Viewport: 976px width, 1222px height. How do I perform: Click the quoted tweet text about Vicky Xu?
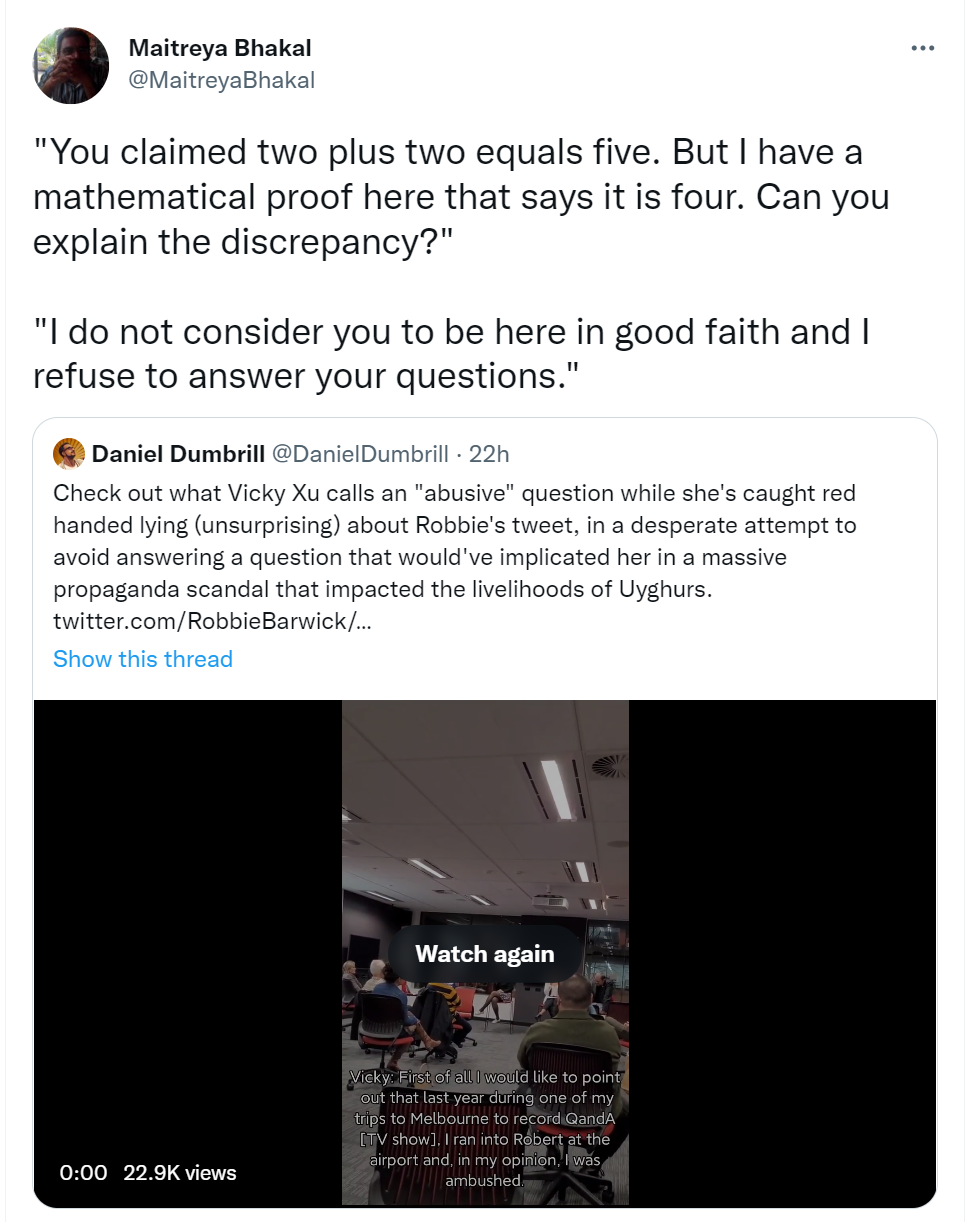[x=455, y=541]
